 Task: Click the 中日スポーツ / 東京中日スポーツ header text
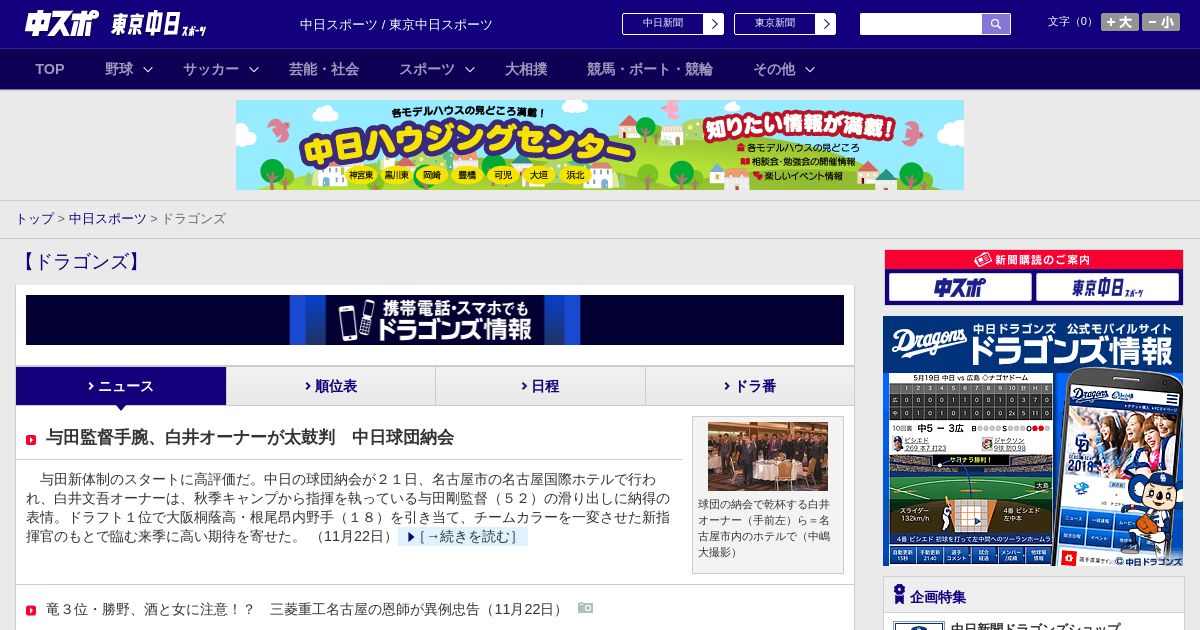(396, 24)
